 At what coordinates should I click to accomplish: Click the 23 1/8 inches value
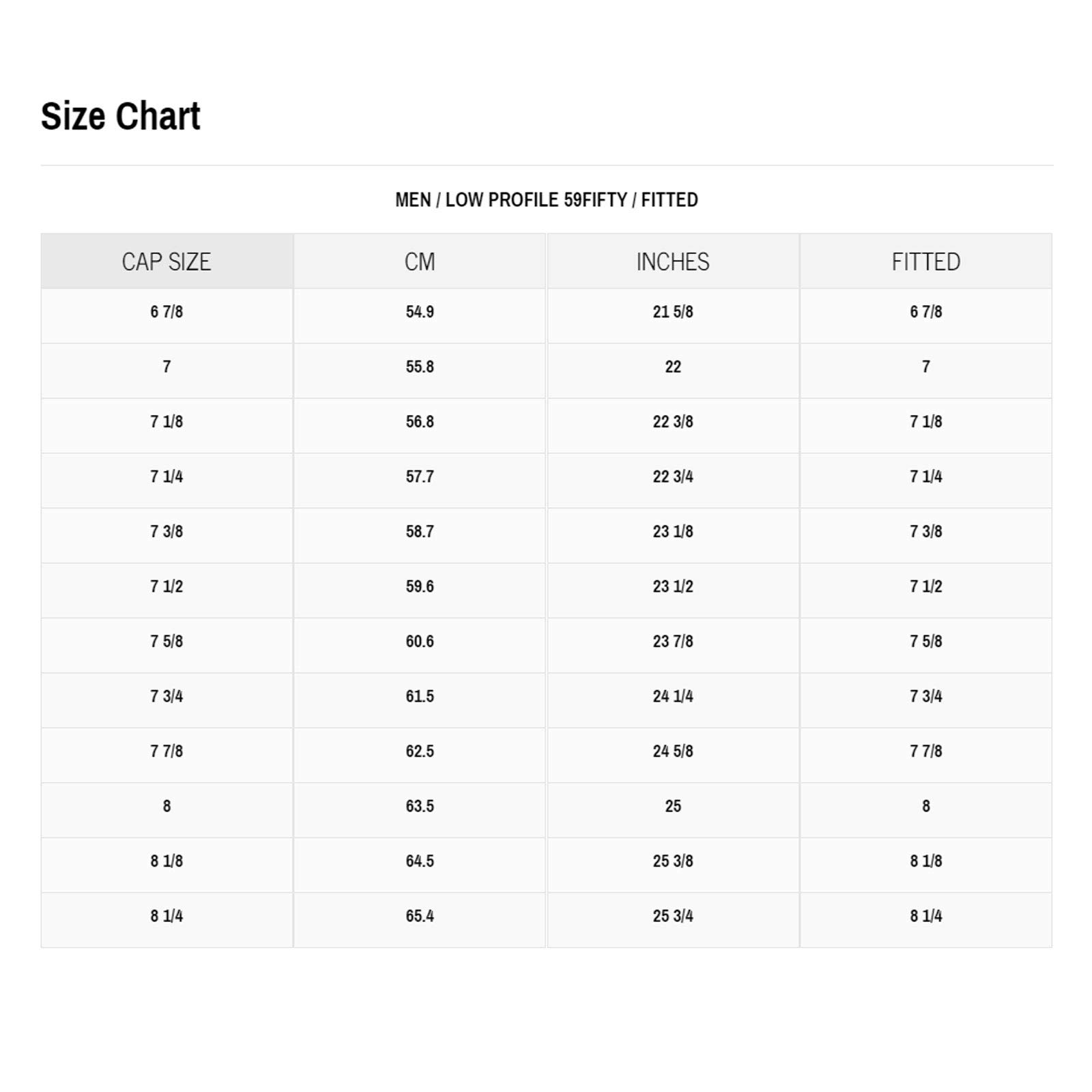[673, 532]
